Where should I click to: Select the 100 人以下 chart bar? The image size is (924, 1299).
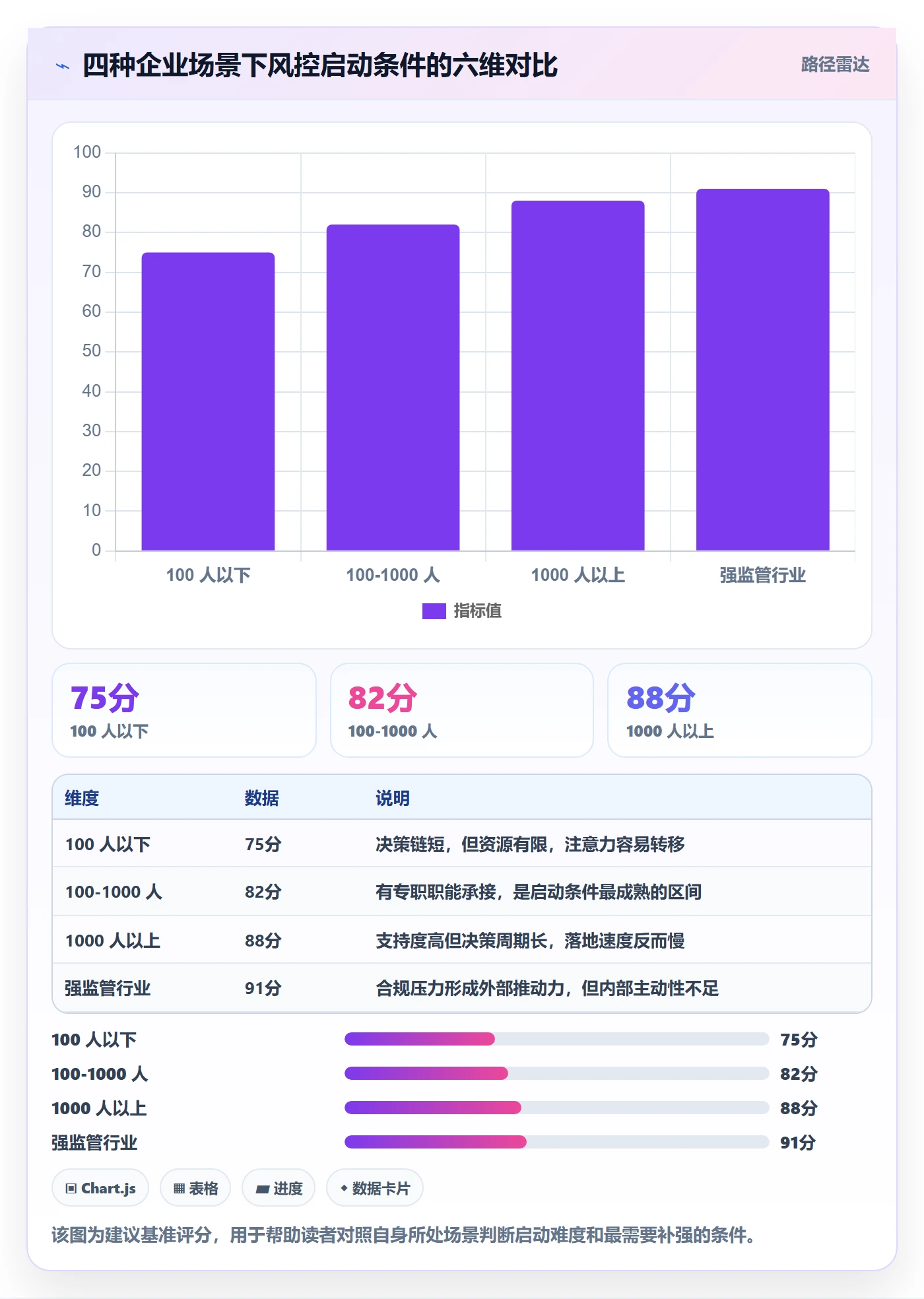click(208, 401)
